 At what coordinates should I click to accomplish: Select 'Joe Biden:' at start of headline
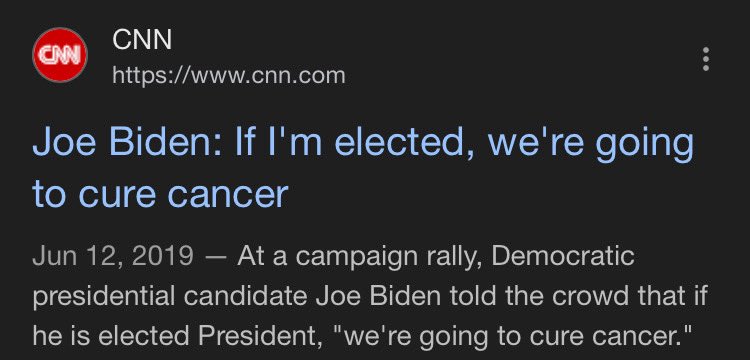[127, 143]
